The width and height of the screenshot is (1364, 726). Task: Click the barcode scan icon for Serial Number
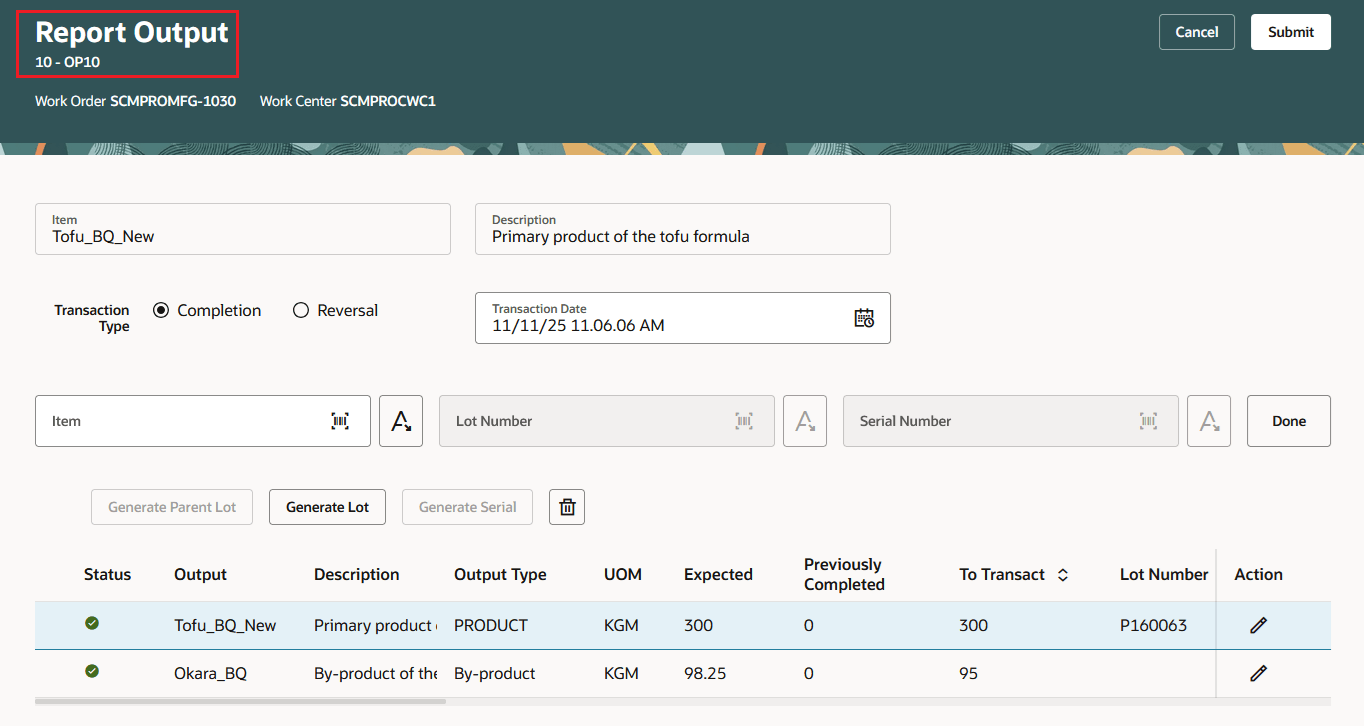(x=1147, y=421)
